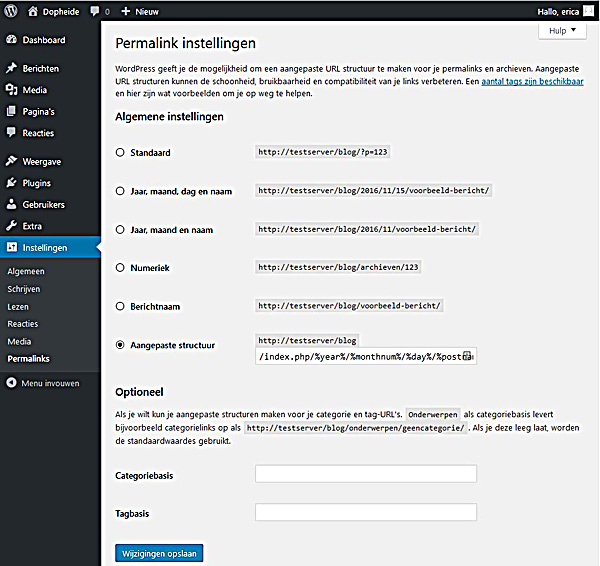Click the 2016/11/15 example URL

374,190
